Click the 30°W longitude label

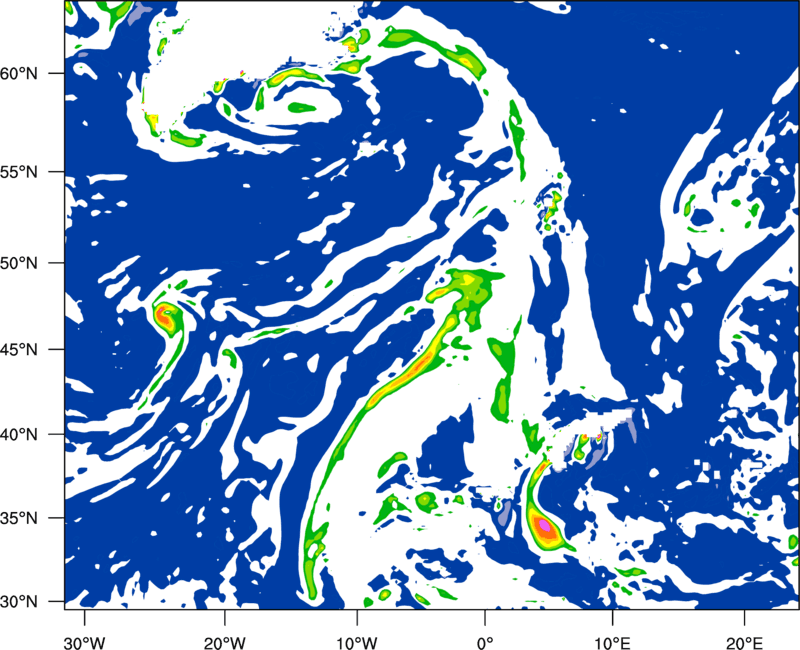[x=85, y=643]
